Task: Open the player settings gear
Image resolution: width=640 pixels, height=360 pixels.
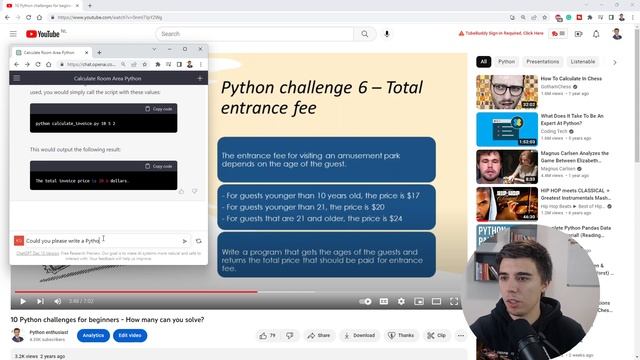Action: click(x=401, y=301)
